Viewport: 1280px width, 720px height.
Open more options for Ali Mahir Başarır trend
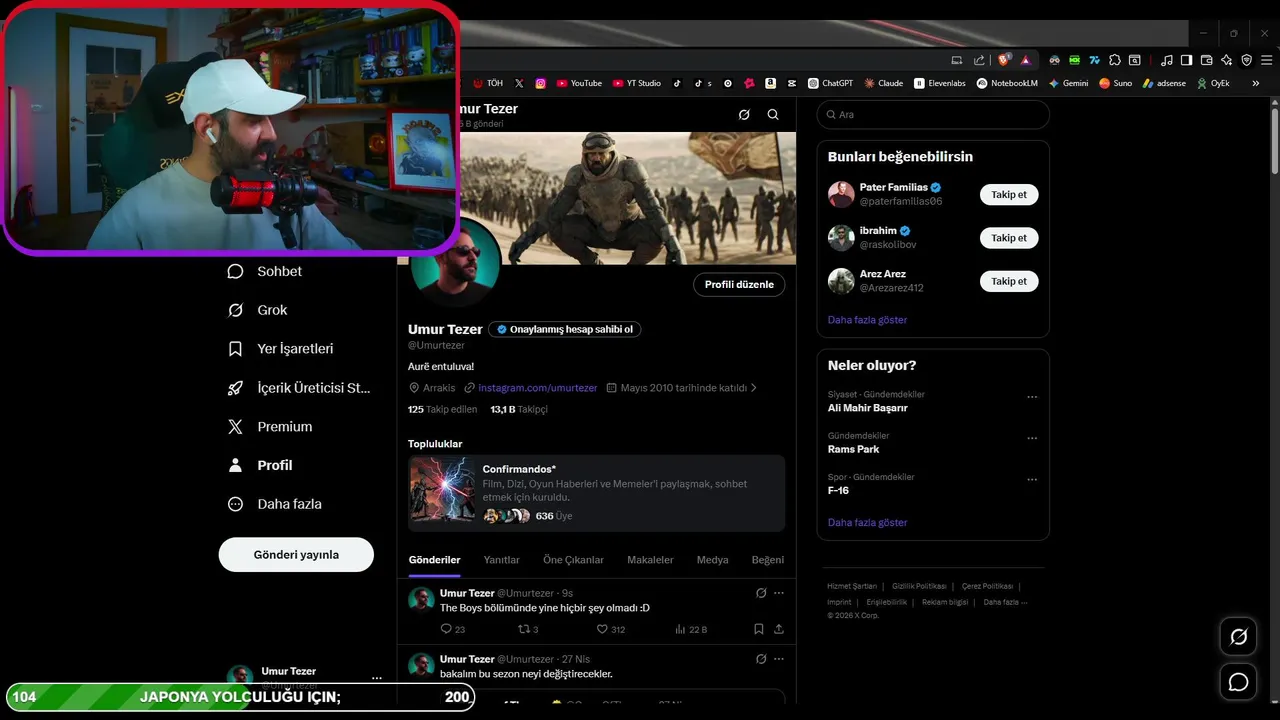[1032, 397]
